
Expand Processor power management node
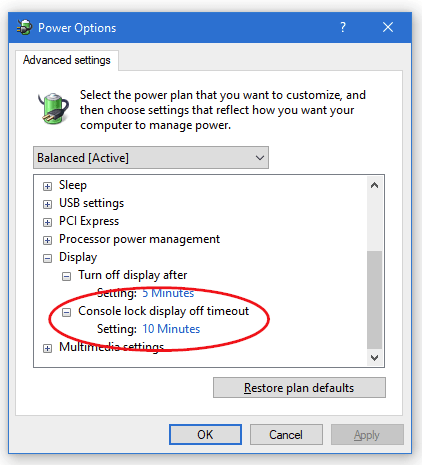47,240
